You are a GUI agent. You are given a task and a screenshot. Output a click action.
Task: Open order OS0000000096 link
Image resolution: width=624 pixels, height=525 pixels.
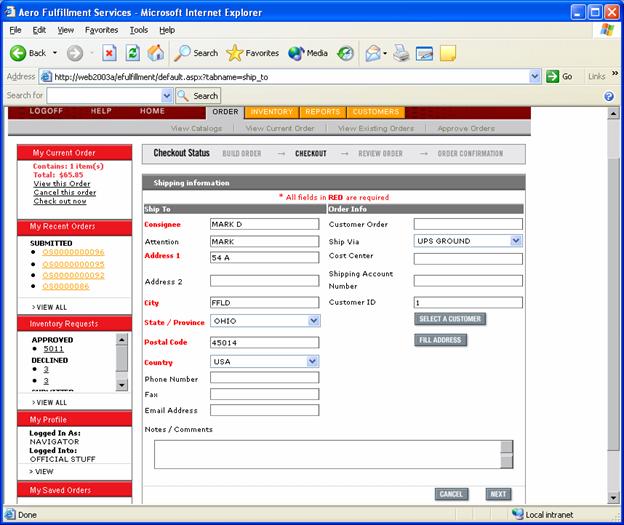click(x=73, y=252)
